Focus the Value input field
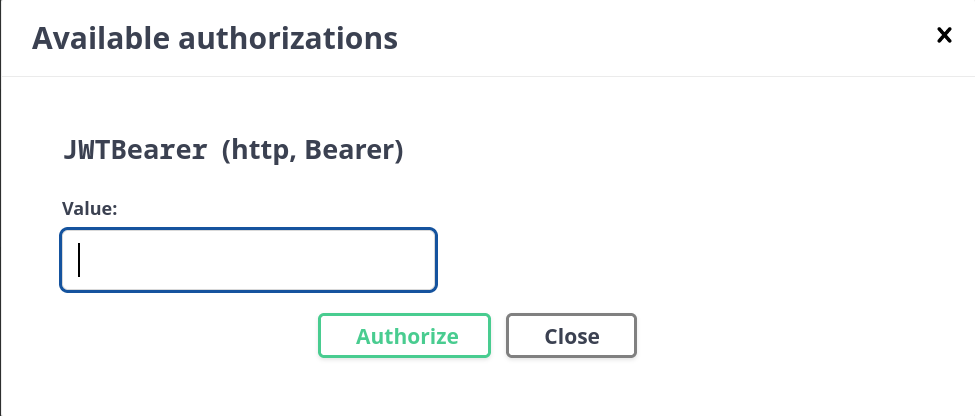This screenshot has width=975, height=416. pyautogui.click(x=248, y=261)
